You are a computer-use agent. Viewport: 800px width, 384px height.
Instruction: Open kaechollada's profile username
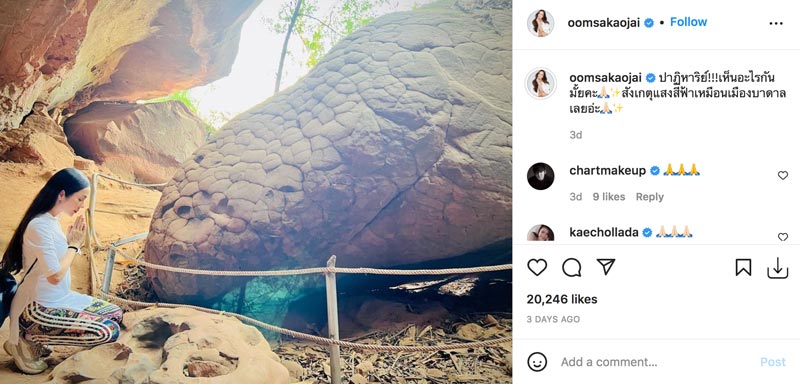pyautogui.click(x=604, y=233)
